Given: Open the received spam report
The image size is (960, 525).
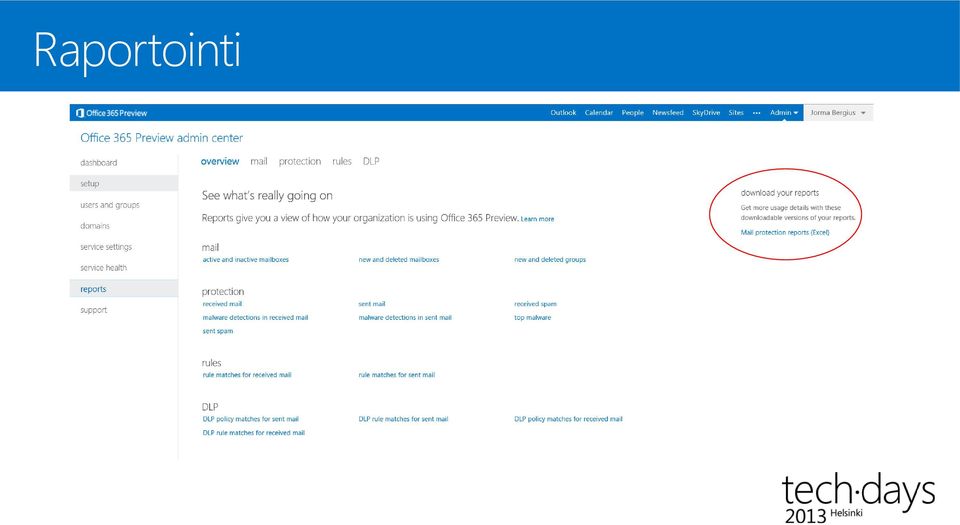Looking at the screenshot, I should coord(535,304).
